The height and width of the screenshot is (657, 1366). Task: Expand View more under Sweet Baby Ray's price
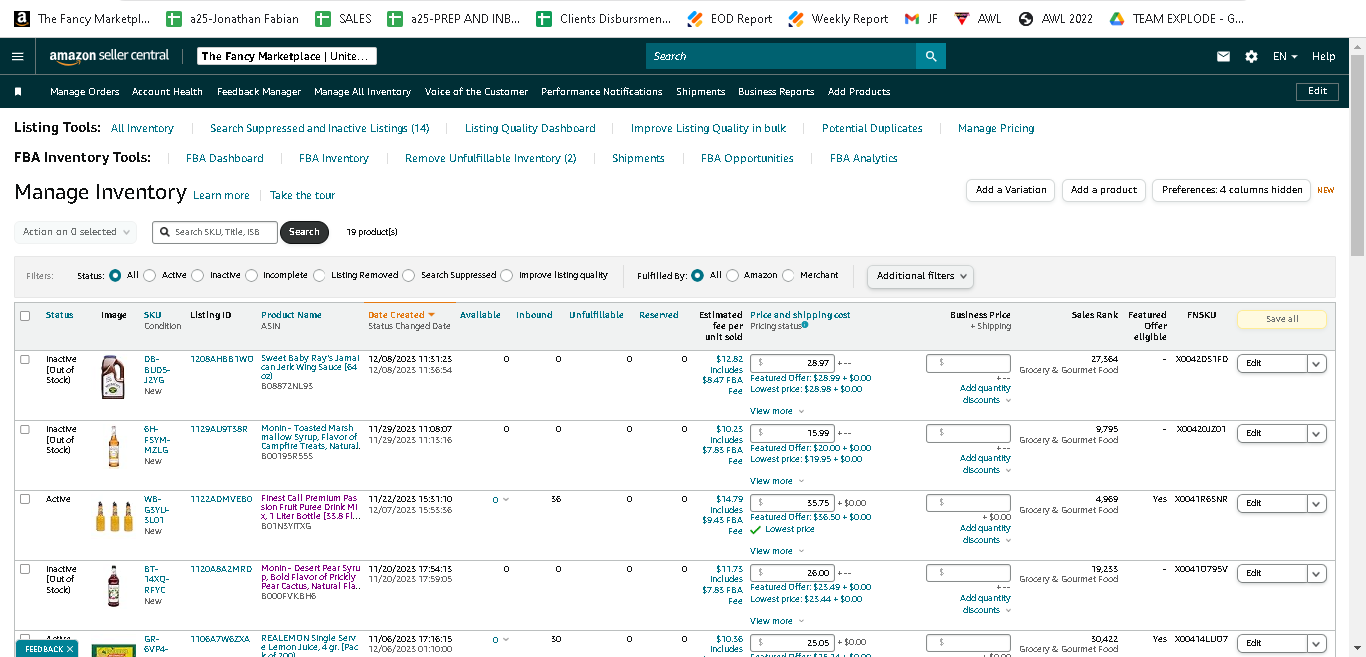pyautogui.click(x=777, y=411)
